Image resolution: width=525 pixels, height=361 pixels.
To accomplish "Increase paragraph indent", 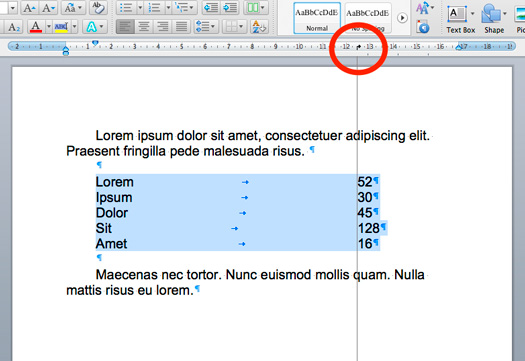I will coord(230,7).
